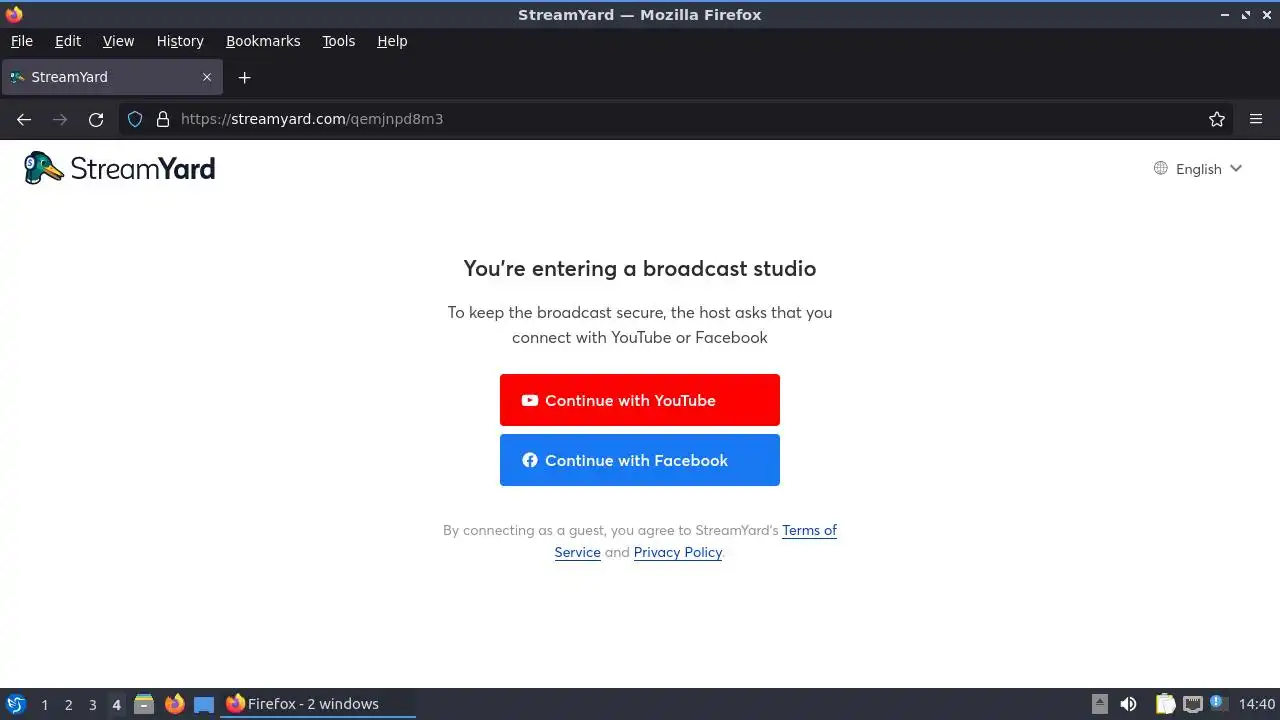Click the tray eject arrow icon
The width and height of the screenshot is (1280, 720).
pos(1100,704)
